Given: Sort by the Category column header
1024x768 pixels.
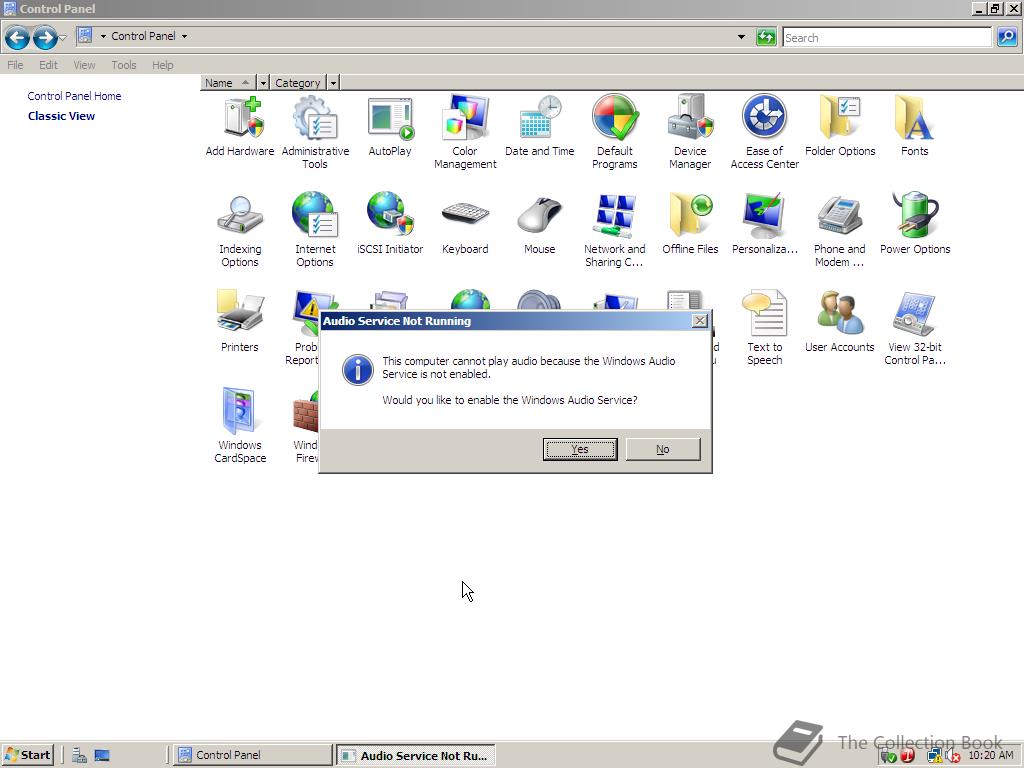Looking at the screenshot, I should 298,83.
